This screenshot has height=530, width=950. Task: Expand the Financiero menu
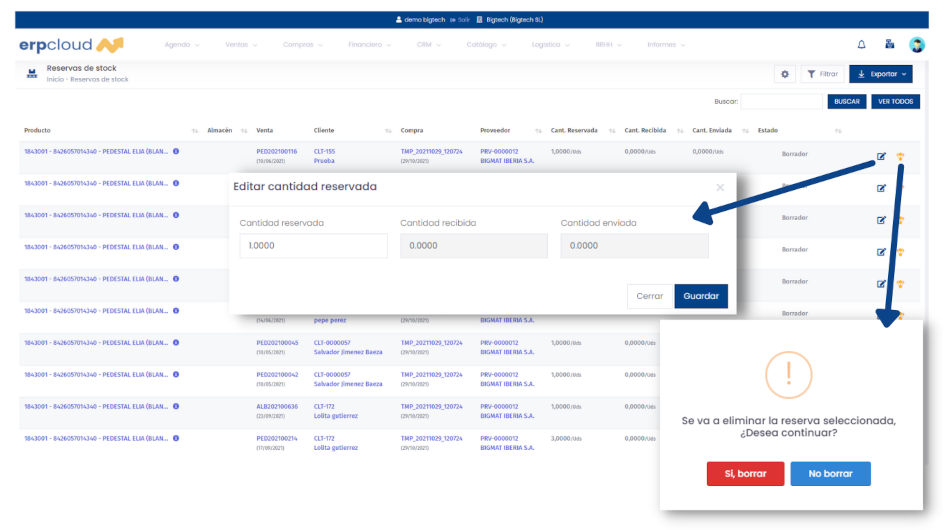370,45
